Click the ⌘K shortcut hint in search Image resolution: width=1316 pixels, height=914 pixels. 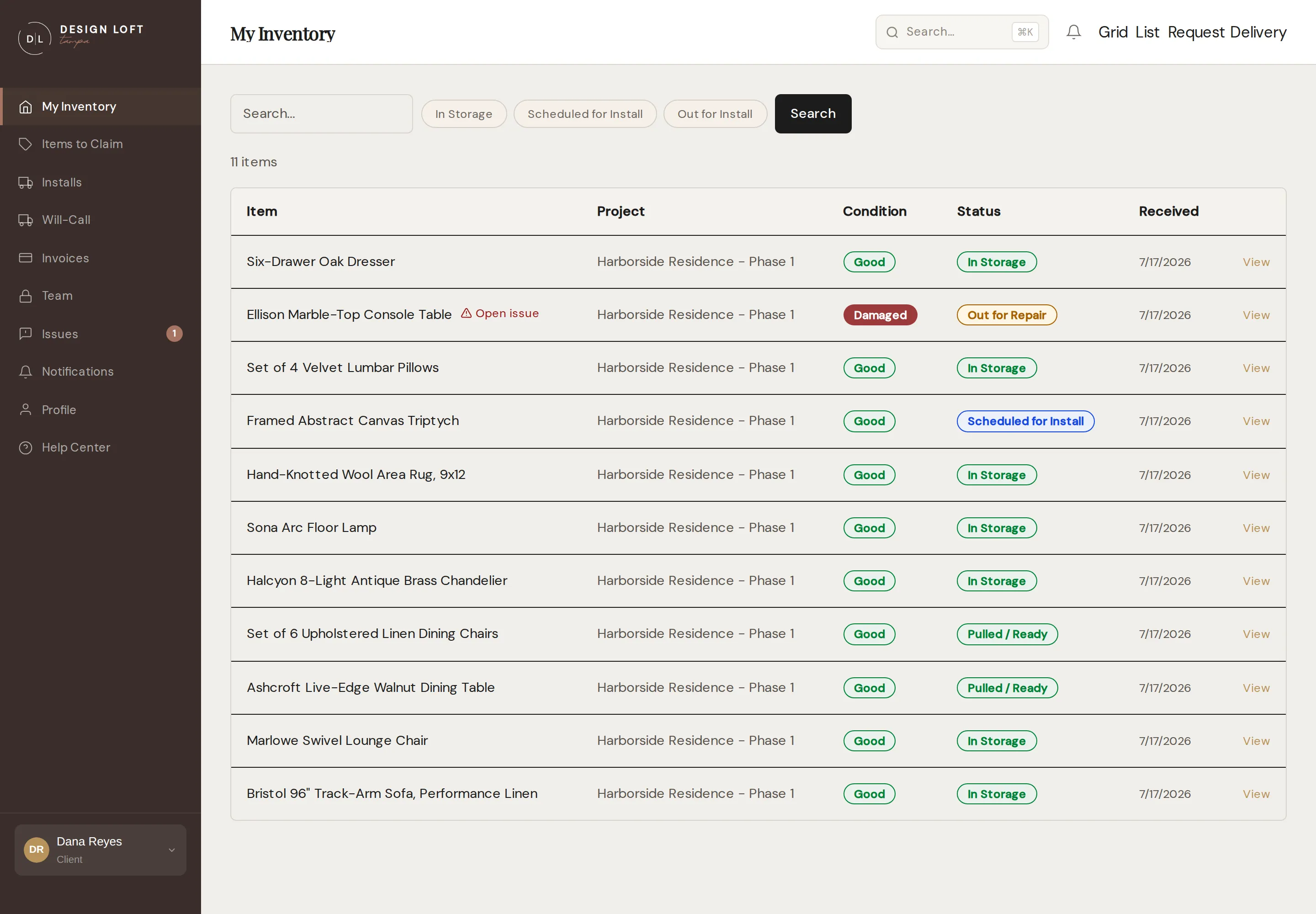coord(1025,32)
